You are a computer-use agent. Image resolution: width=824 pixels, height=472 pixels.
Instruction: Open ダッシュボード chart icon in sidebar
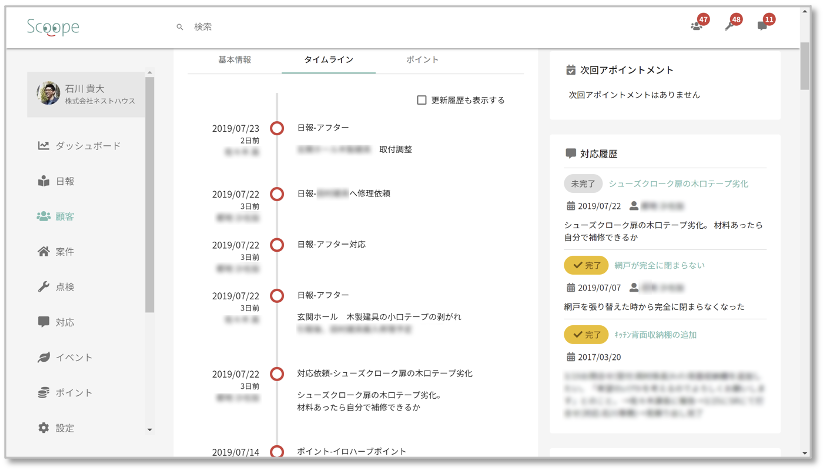coord(43,146)
